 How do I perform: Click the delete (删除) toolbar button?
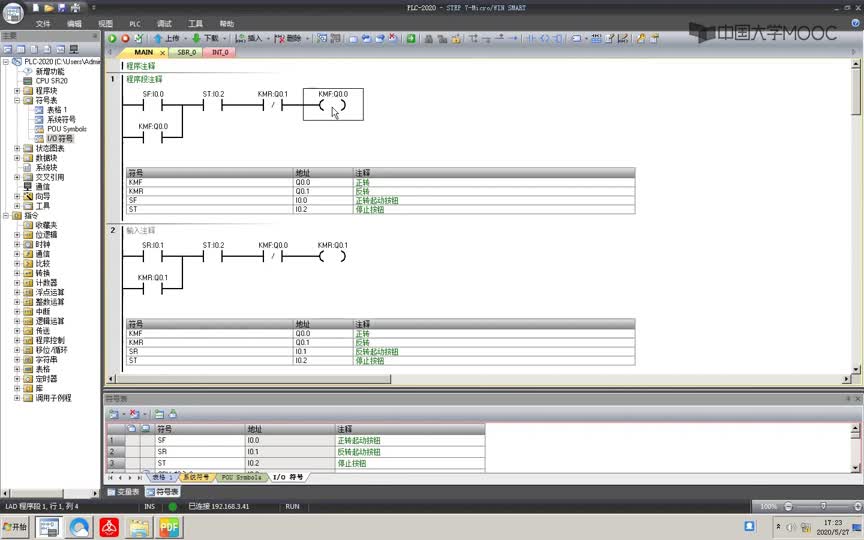coord(288,38)
